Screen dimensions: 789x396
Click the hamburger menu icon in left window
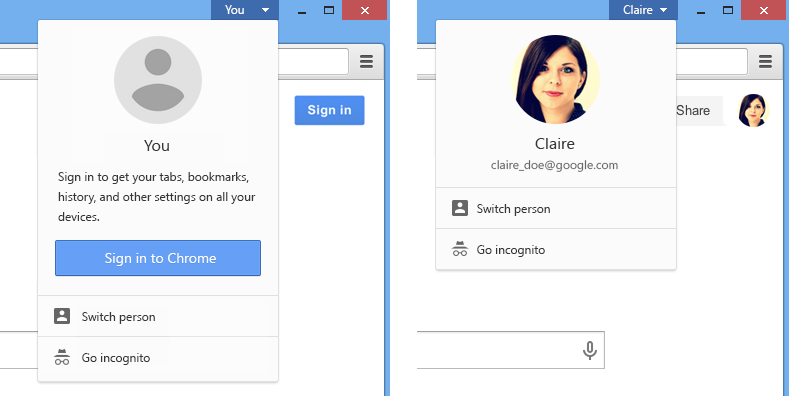point(366,61)
